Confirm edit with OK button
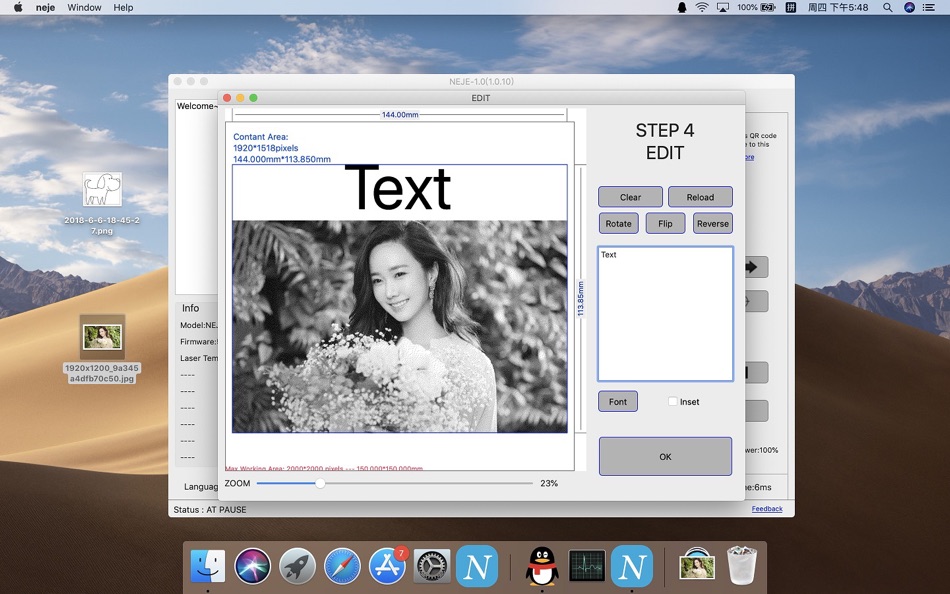 point(665,456)
